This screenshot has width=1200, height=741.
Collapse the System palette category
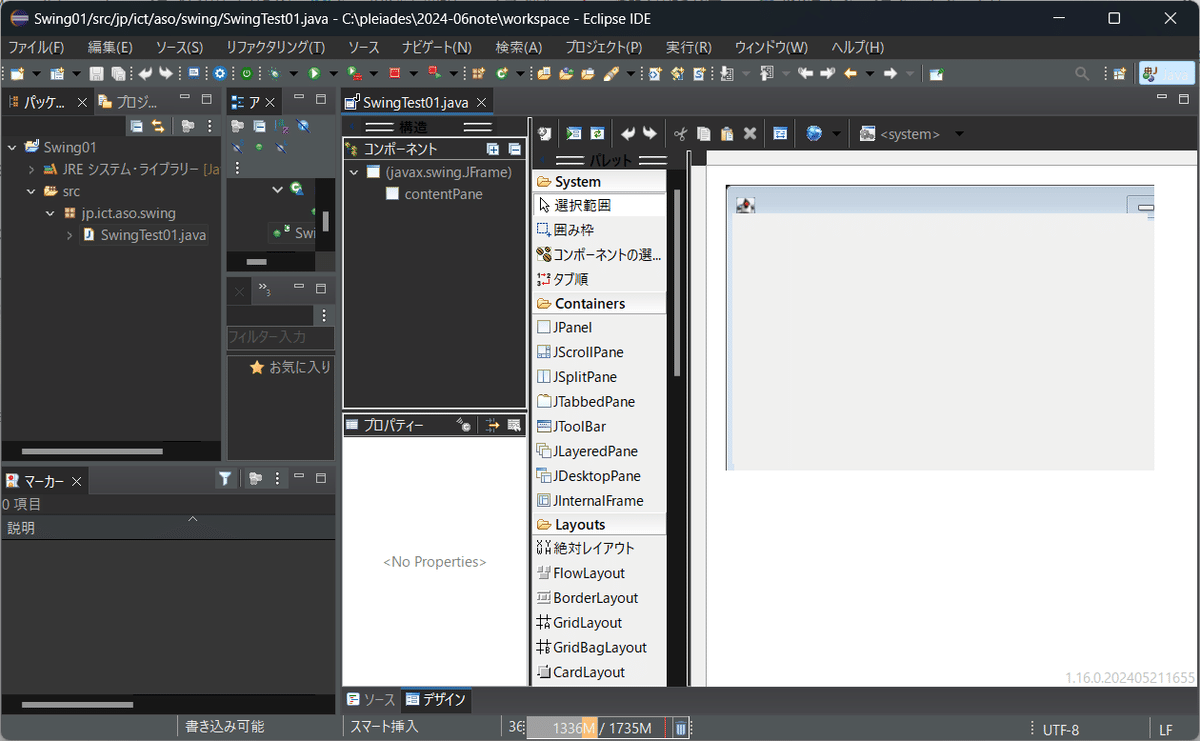tap(600, 181)
